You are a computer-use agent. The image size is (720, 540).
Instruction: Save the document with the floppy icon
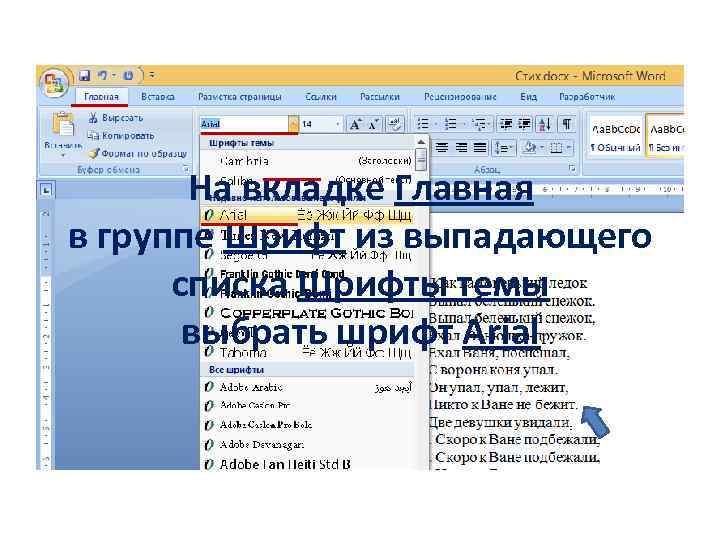pyautogui.click(x=84, y=75)
